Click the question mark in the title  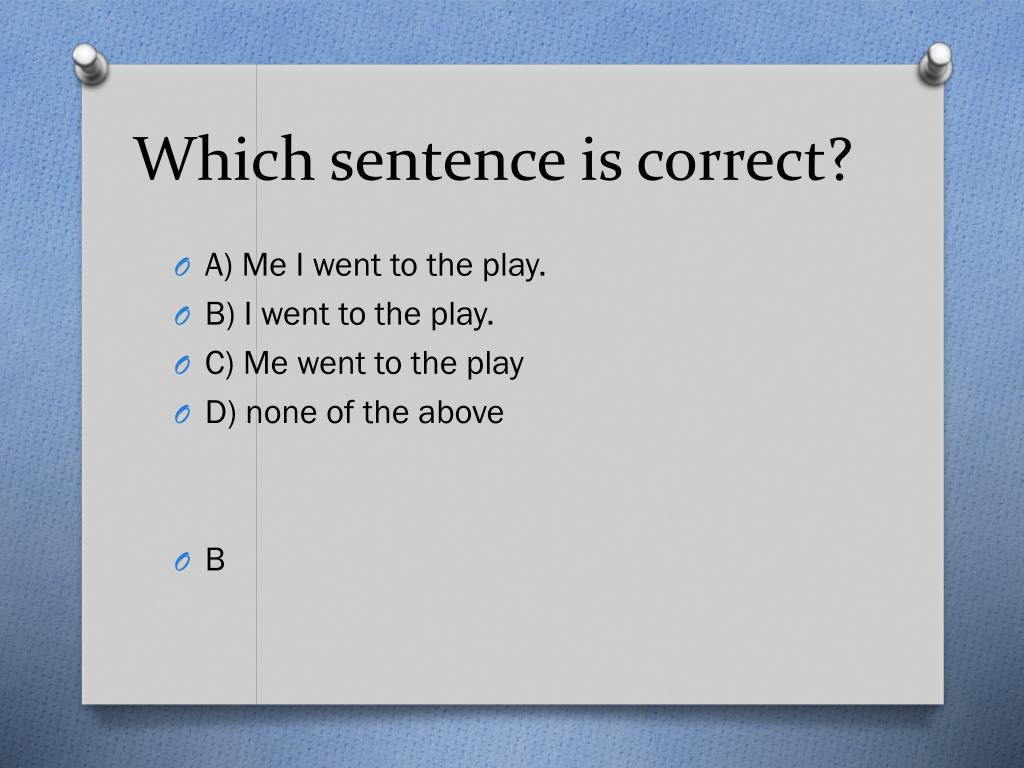tap(839, 159)
